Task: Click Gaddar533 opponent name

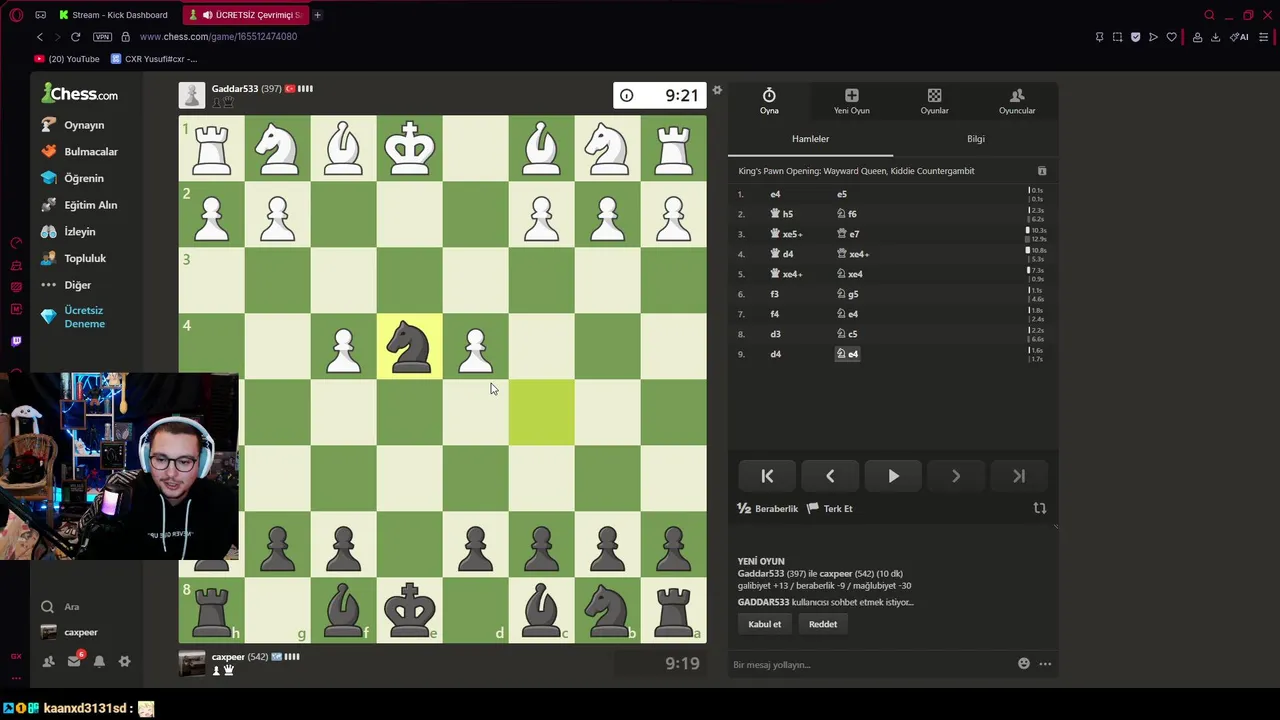Action: (234, 89)
